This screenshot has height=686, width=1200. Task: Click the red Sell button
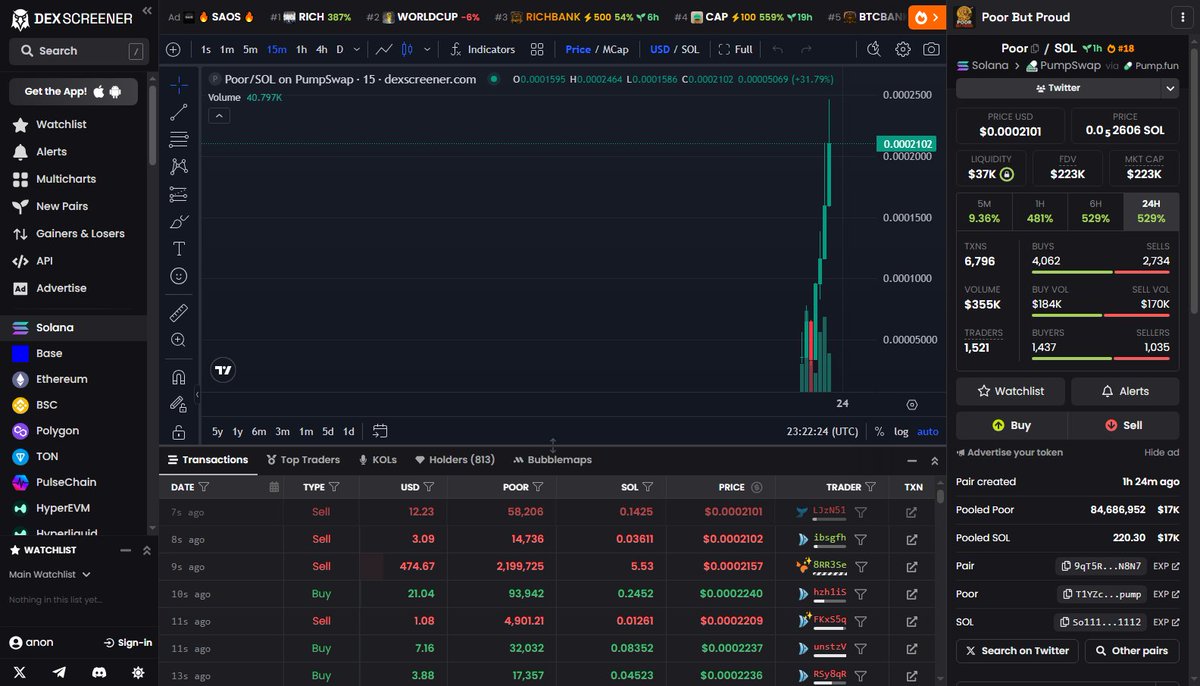click(x=1124, y=425)
